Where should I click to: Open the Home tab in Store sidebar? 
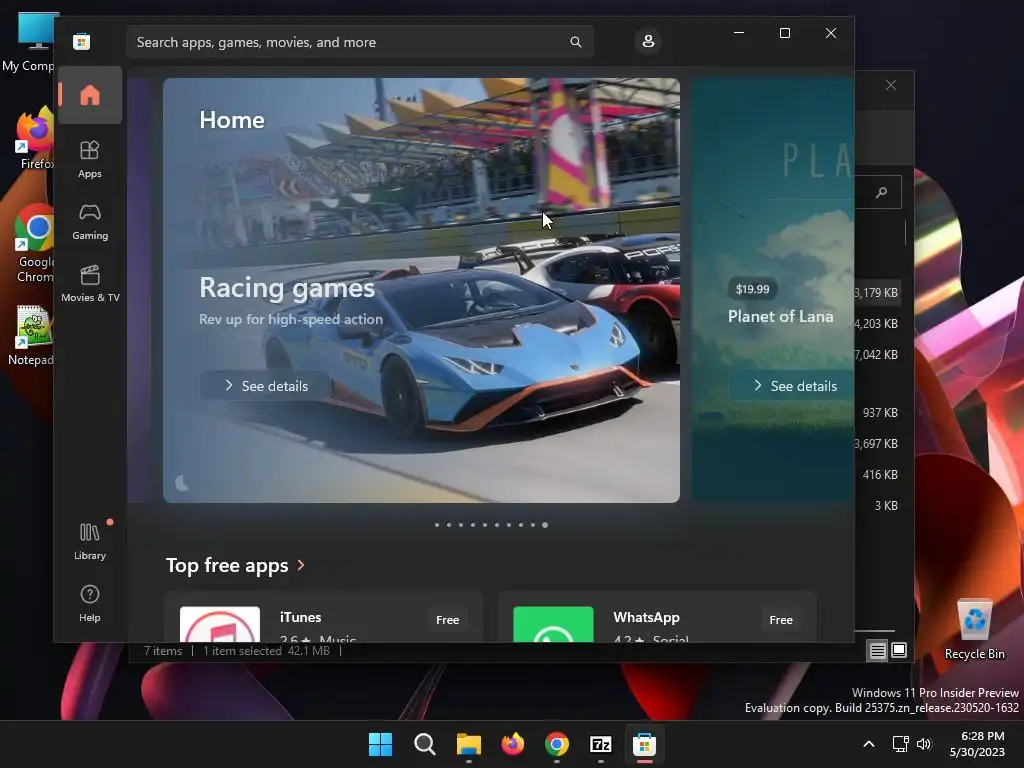click(89, 95)
